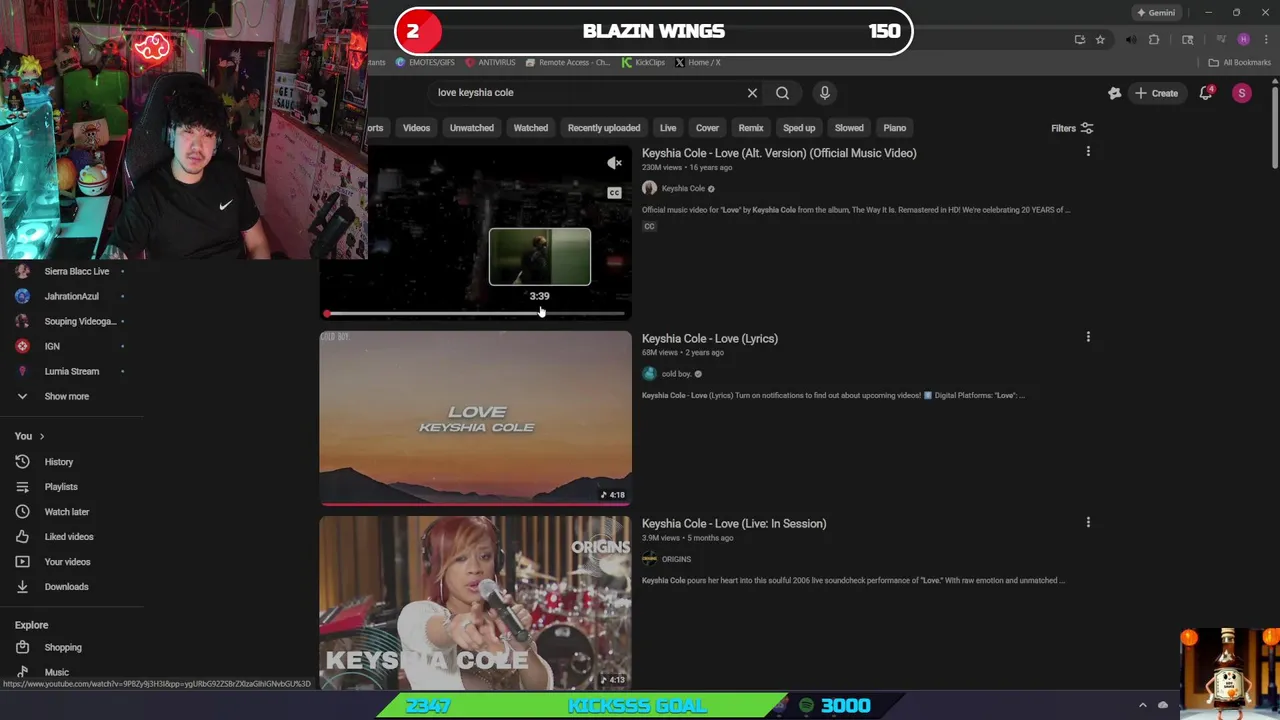The height and width of the screenshot is (720, 1280).
Task: Bookmark this page with the star icon
Action: point(1100,40)
